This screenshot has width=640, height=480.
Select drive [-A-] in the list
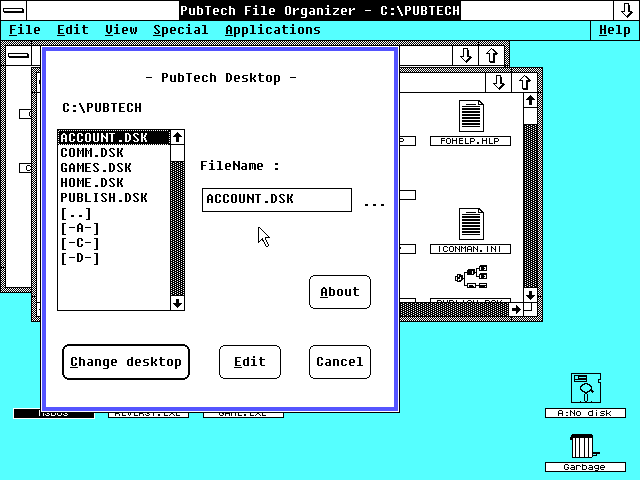pyautogui.click(x=114, y=228)
